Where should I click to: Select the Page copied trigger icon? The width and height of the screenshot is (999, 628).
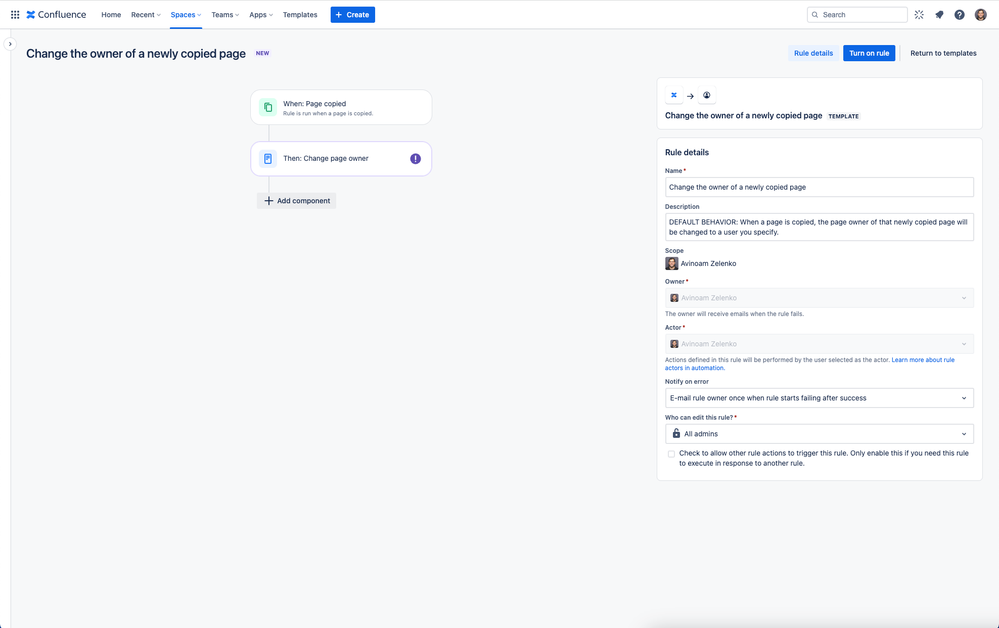268,107
